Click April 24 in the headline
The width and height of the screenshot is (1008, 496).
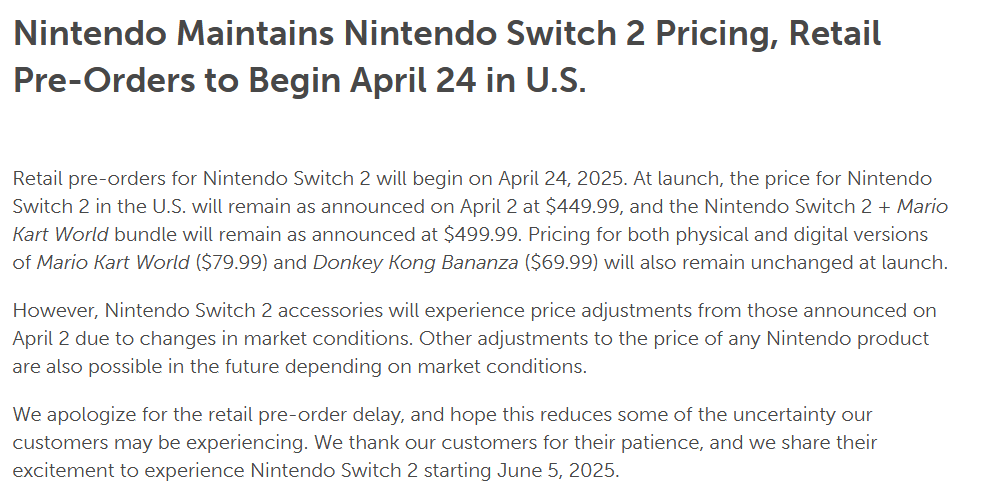(413, 80)
